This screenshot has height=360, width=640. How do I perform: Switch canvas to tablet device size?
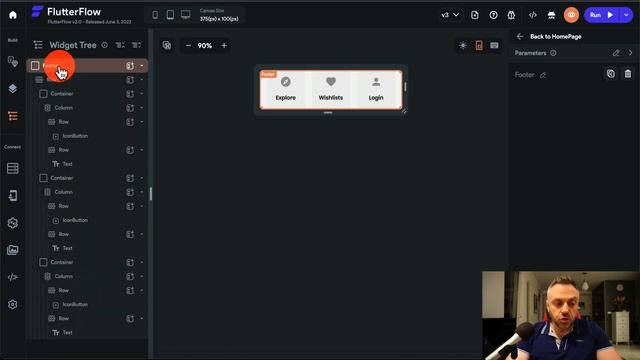click(x=170, y=15)
